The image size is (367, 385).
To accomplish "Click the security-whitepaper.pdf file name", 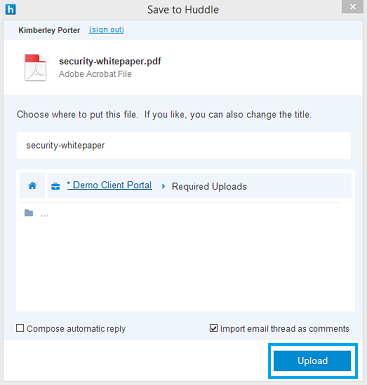I will (110, 61).
